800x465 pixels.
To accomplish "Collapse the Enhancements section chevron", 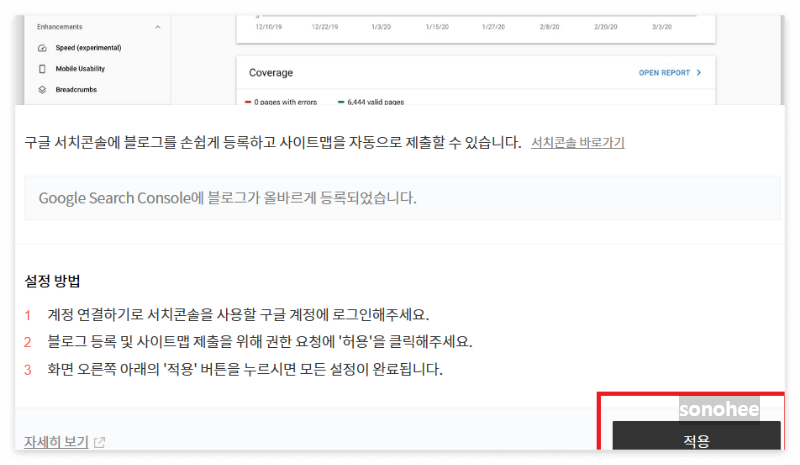I will (x=158, y=27).
